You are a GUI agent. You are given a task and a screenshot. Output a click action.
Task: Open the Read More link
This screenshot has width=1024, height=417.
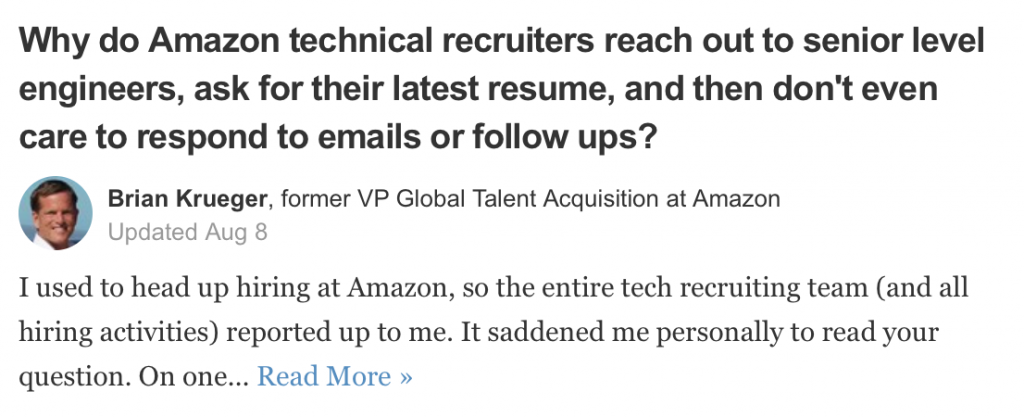point(334,377)
